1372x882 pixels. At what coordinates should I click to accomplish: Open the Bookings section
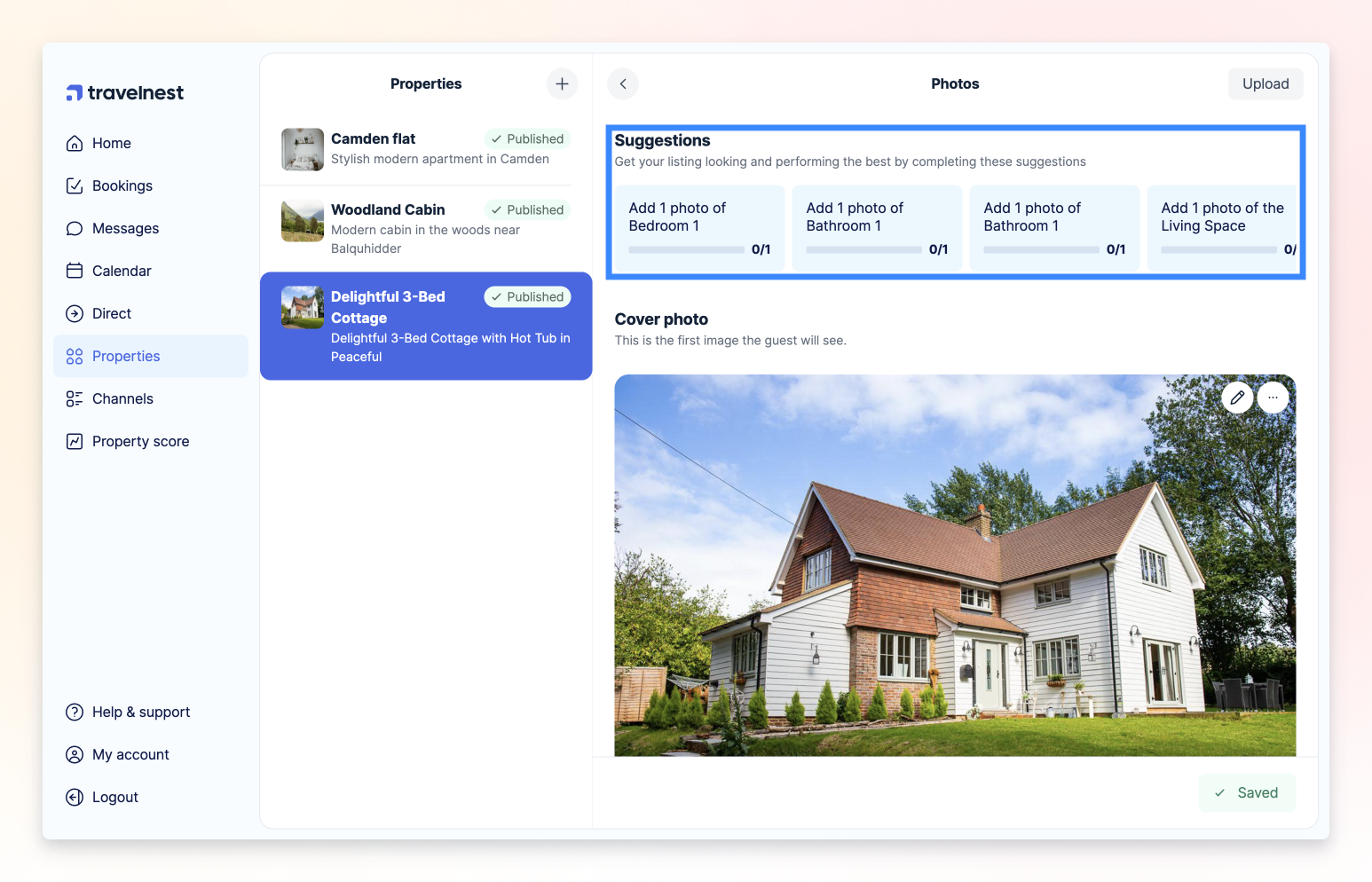pyautogui.click(x=122, y=185)
